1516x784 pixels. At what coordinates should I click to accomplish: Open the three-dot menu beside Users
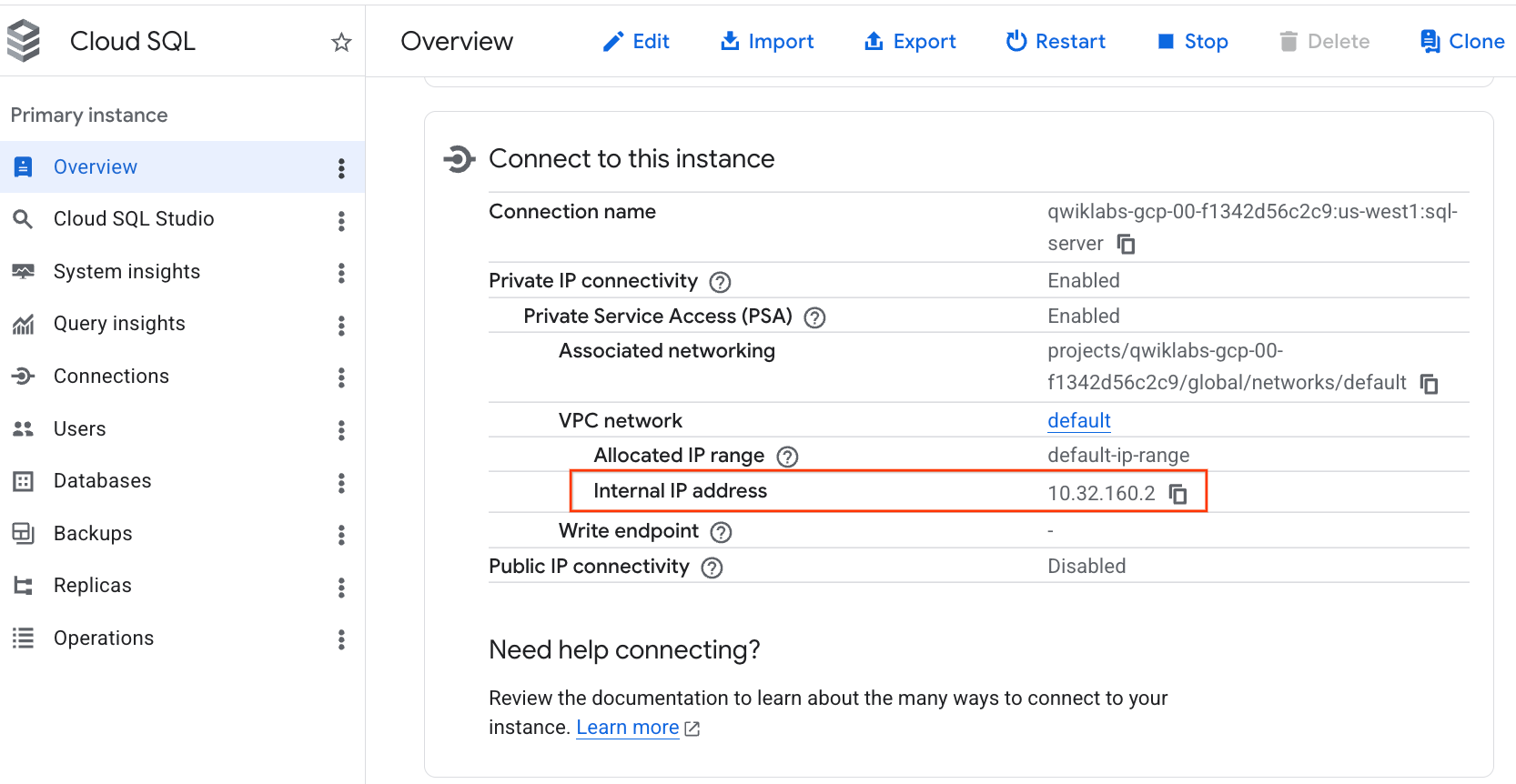click(x=341, y=430)
